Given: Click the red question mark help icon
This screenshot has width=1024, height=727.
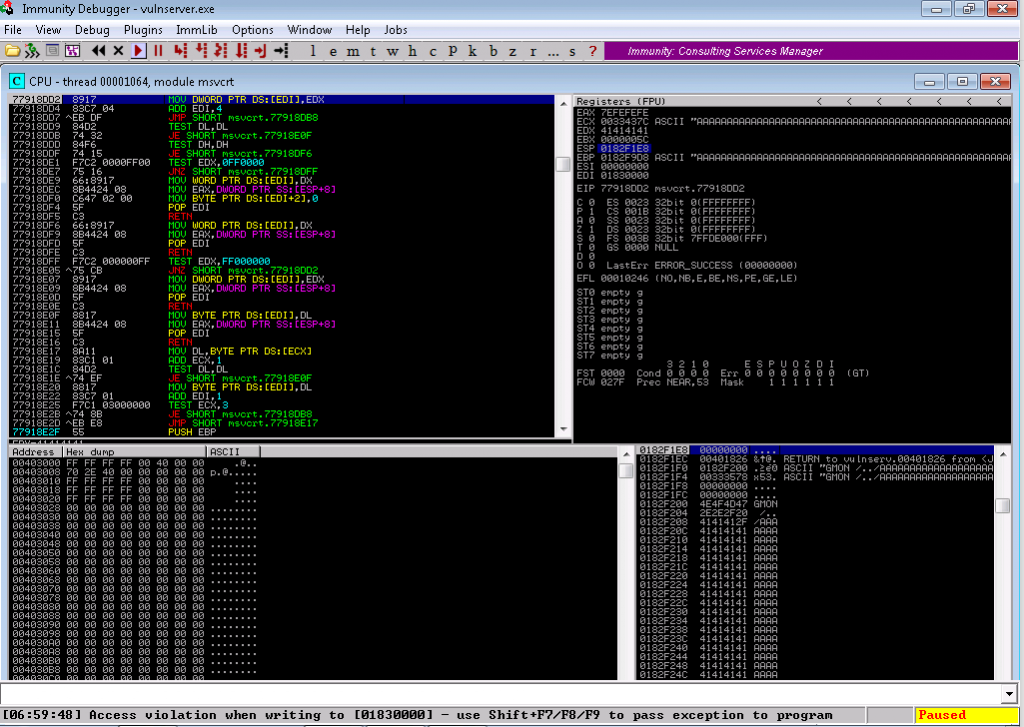Looking at the screenshot, I should pos(592,51).
